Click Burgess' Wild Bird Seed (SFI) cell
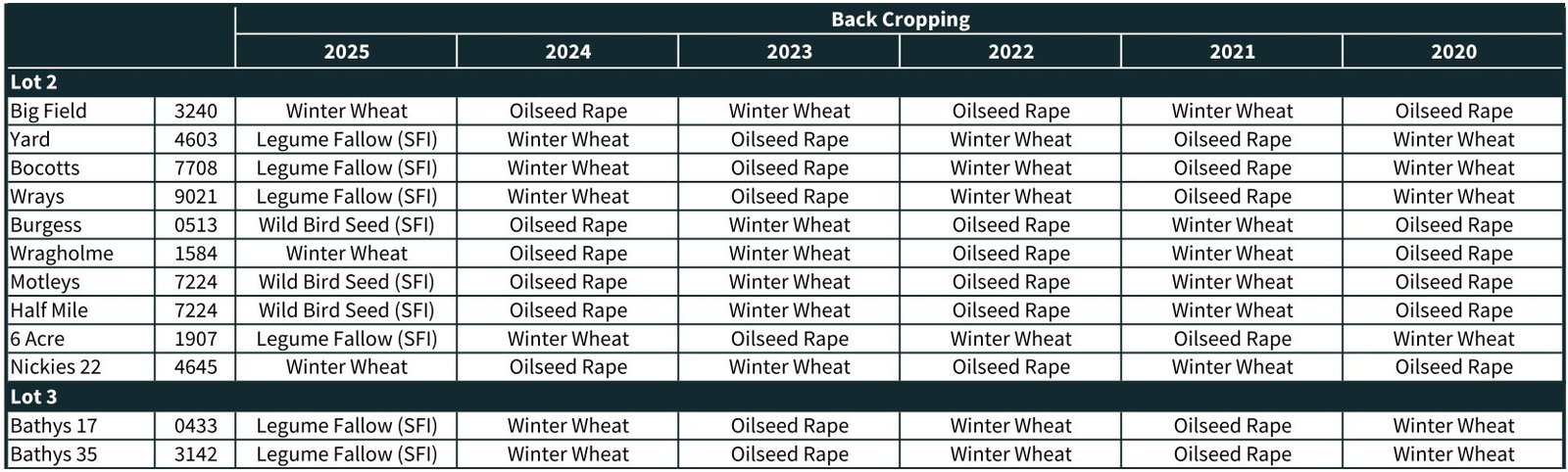Image resolution: width=1568 pixels, height=472 pixels. (x=346, y=224)
